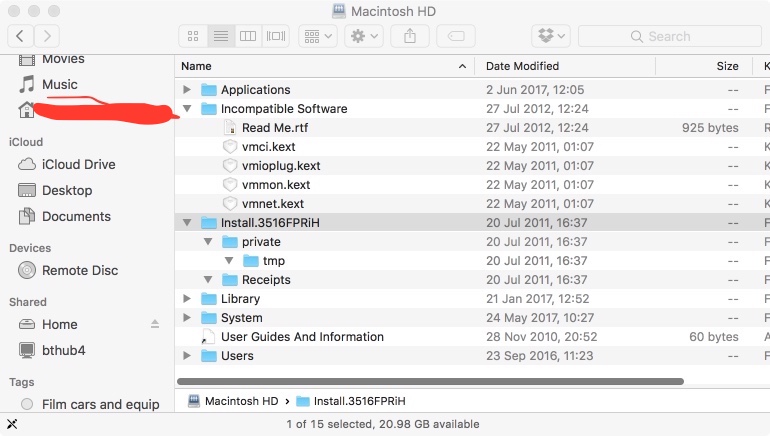Viewport: 770px width, 436px height.
Task: Switch to icon view
Action: 193,36
